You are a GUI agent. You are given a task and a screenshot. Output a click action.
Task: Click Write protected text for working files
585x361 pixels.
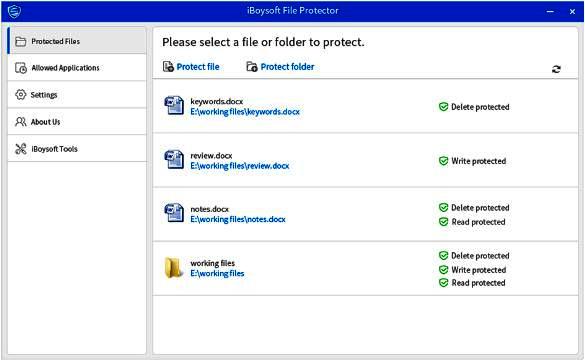pyautogui.click(x=479, y=270)
